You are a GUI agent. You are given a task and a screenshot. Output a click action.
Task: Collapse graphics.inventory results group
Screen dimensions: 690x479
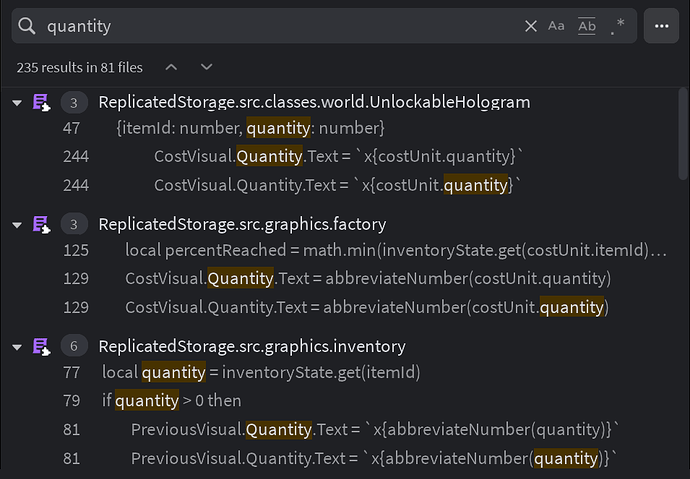point(17,347)
